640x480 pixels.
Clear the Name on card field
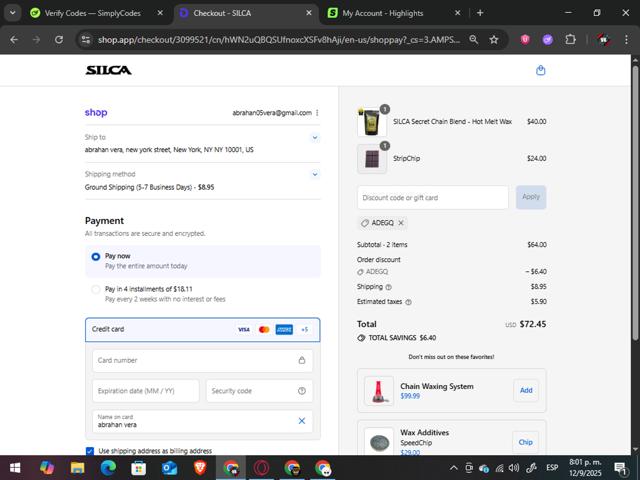coord(302,421)
